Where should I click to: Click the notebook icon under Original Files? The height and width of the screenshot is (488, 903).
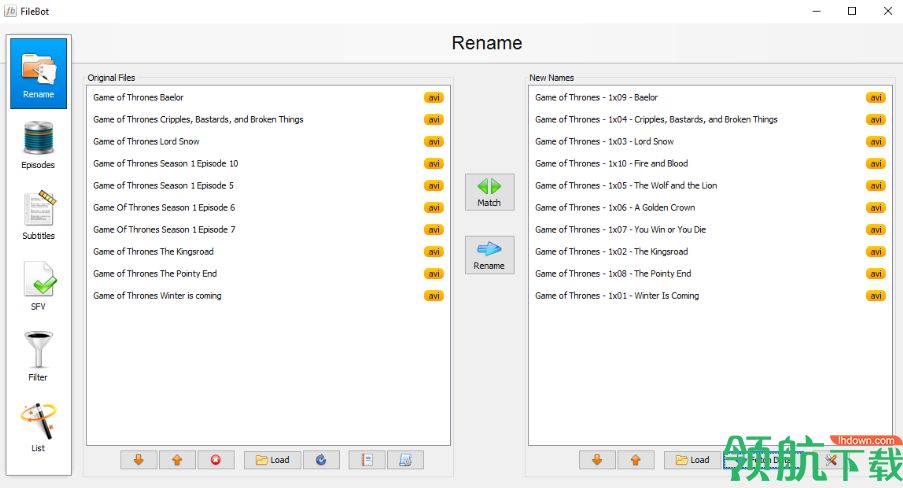click(x=367, y=460)
